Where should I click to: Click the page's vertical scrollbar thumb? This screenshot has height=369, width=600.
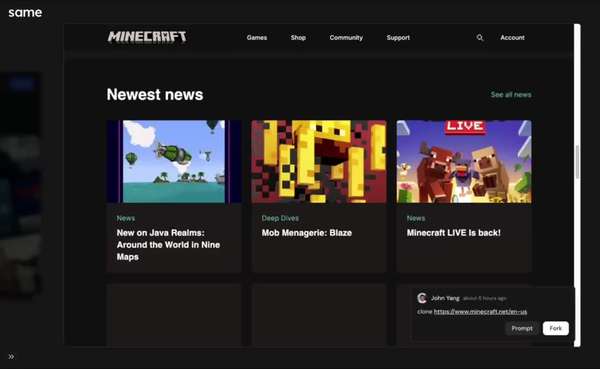[577, 162]
